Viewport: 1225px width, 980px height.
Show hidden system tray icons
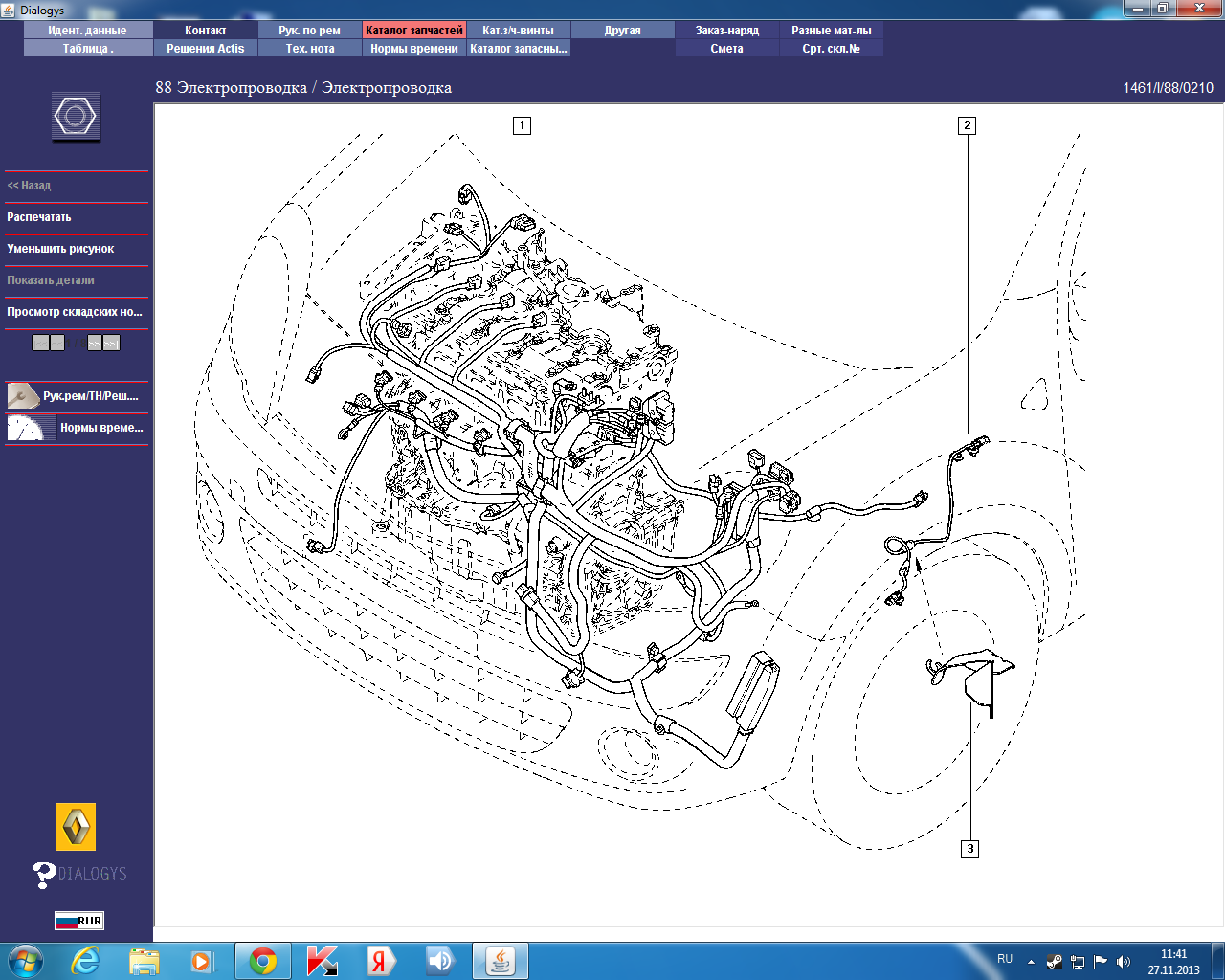tap(1031, 962)
